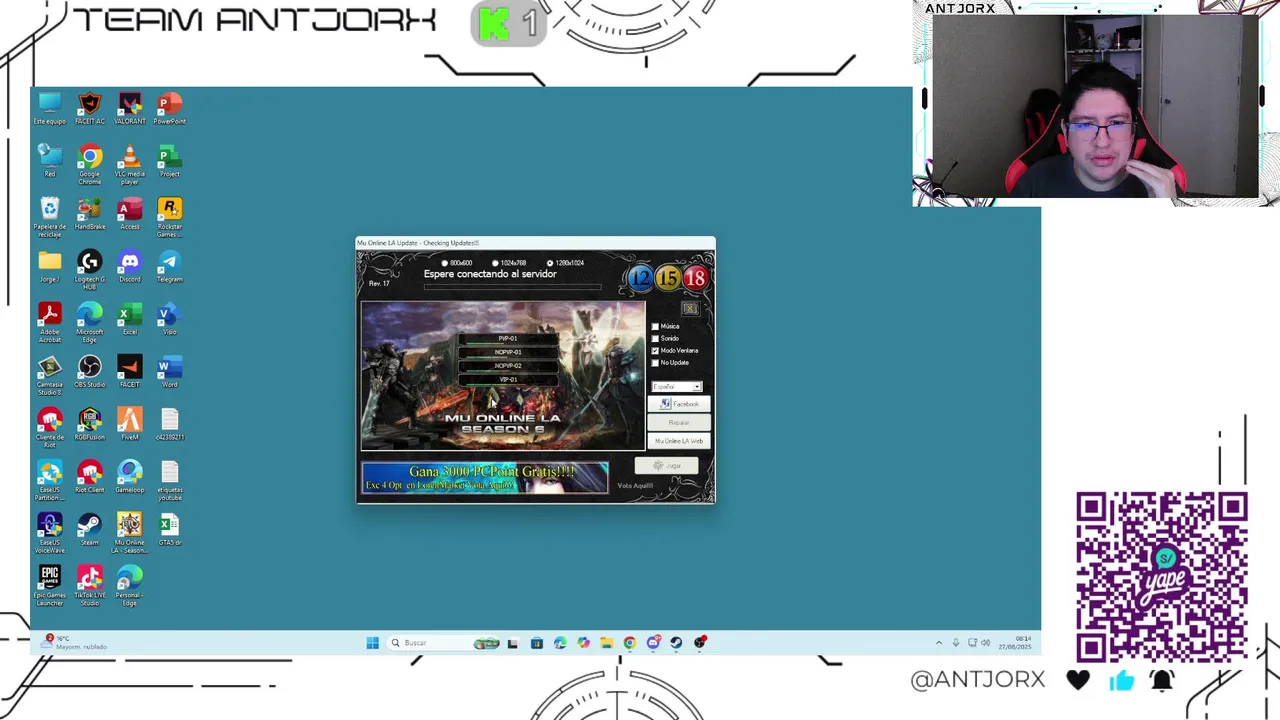Open the etiquetas youtube text file
This screenshot has width=1280, height=720.
170,481
